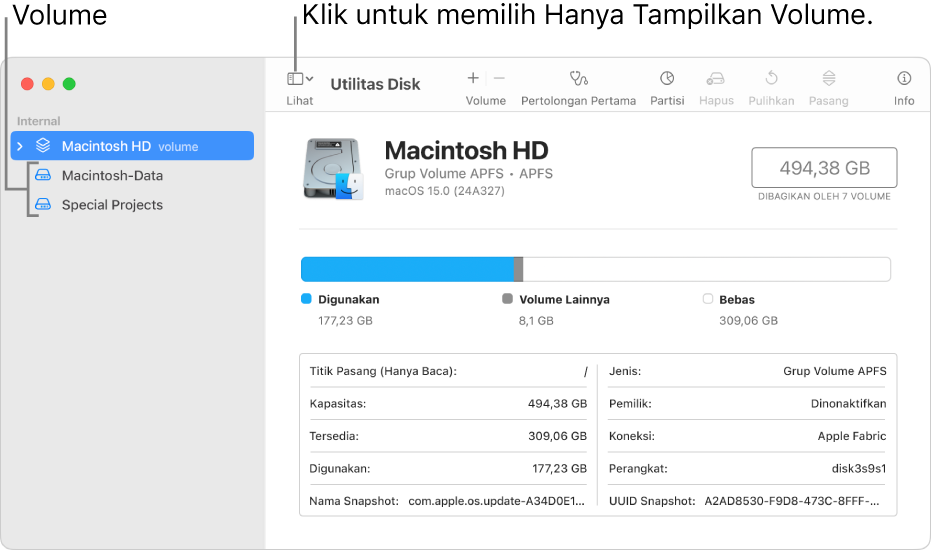
Task: Run Pertolongan Pertama stethoscope tool
Action: (x=578, y=78)
